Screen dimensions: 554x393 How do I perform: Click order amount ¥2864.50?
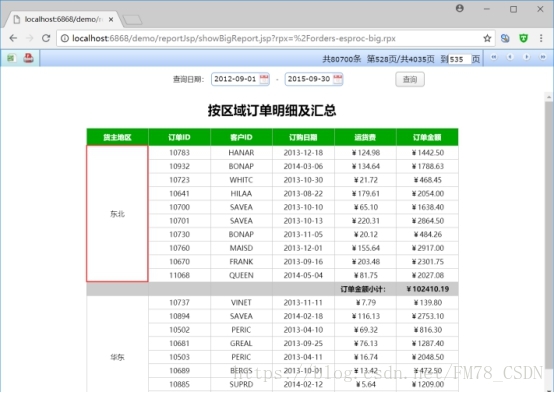[x=428, y=221]
